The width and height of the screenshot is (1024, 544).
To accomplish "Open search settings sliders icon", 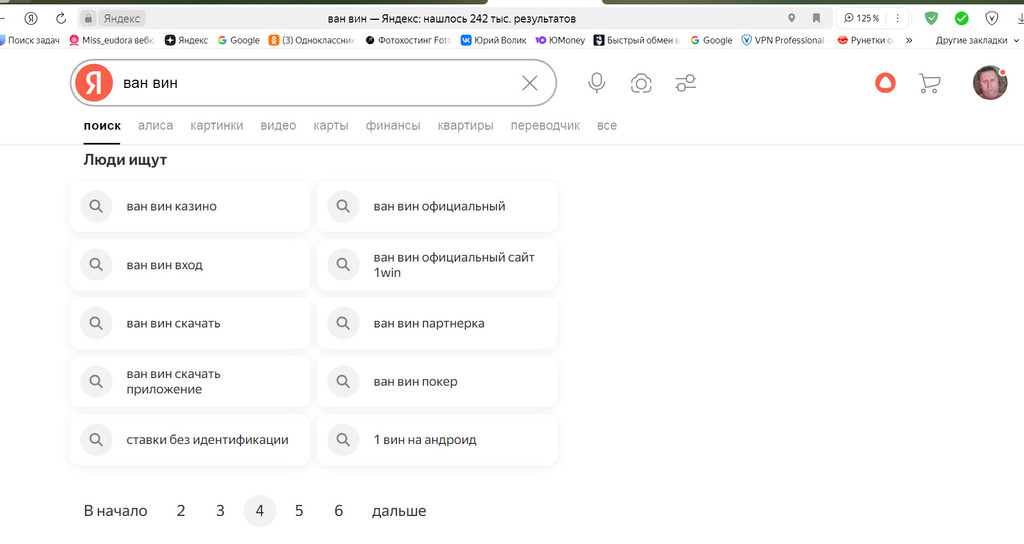I will tap(685, 83).
